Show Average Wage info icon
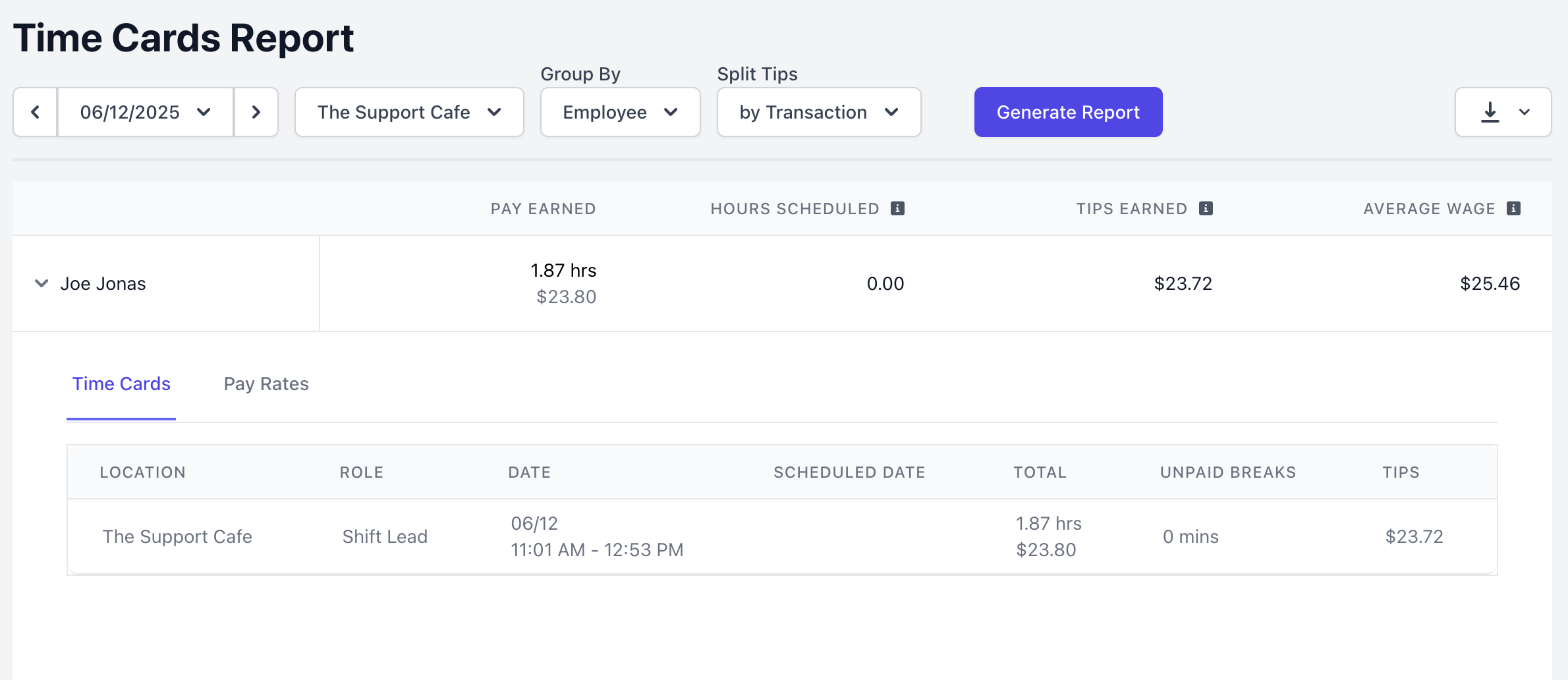The width and height of the screenshot is (1568, 680). point(1513,209)
